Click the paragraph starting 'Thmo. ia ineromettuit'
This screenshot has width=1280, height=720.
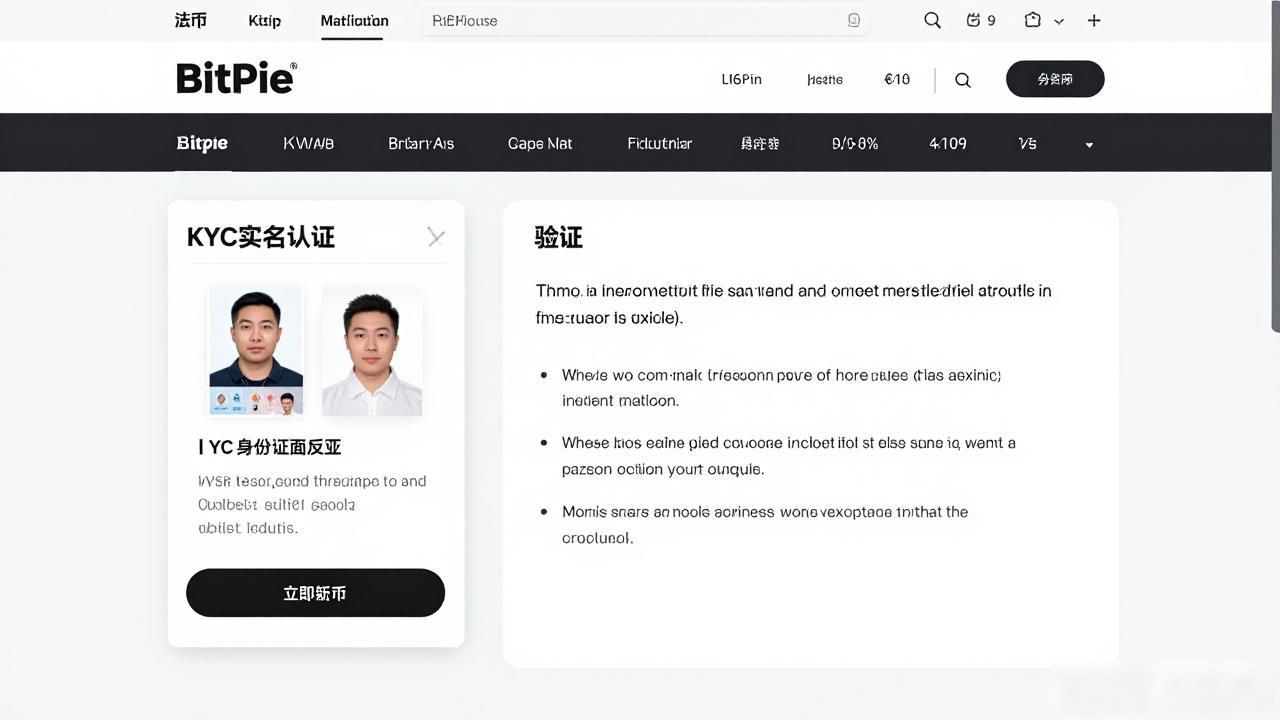tap(794, 304)
